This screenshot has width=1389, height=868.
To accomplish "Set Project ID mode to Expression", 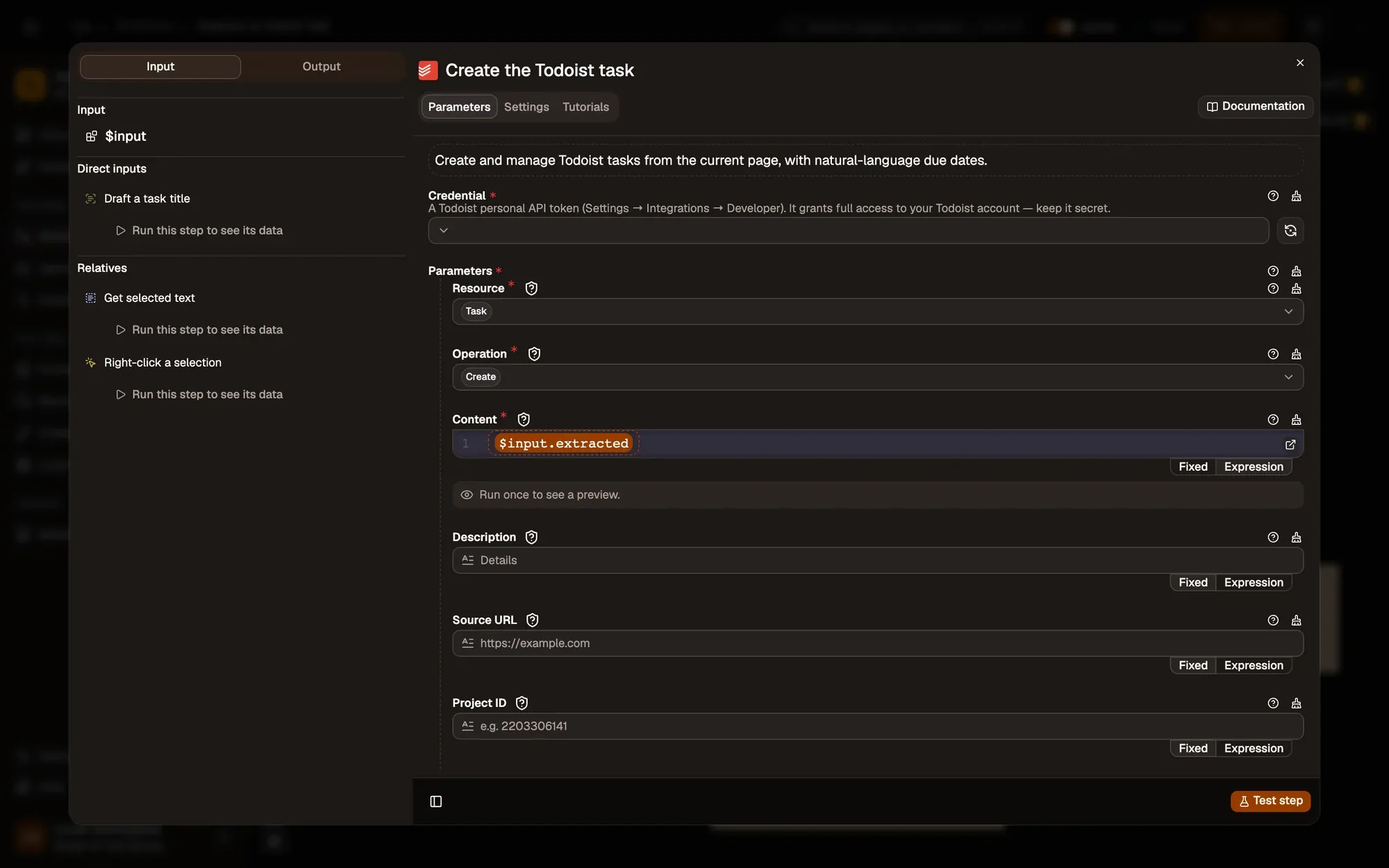I will [x=1254, y=749].
